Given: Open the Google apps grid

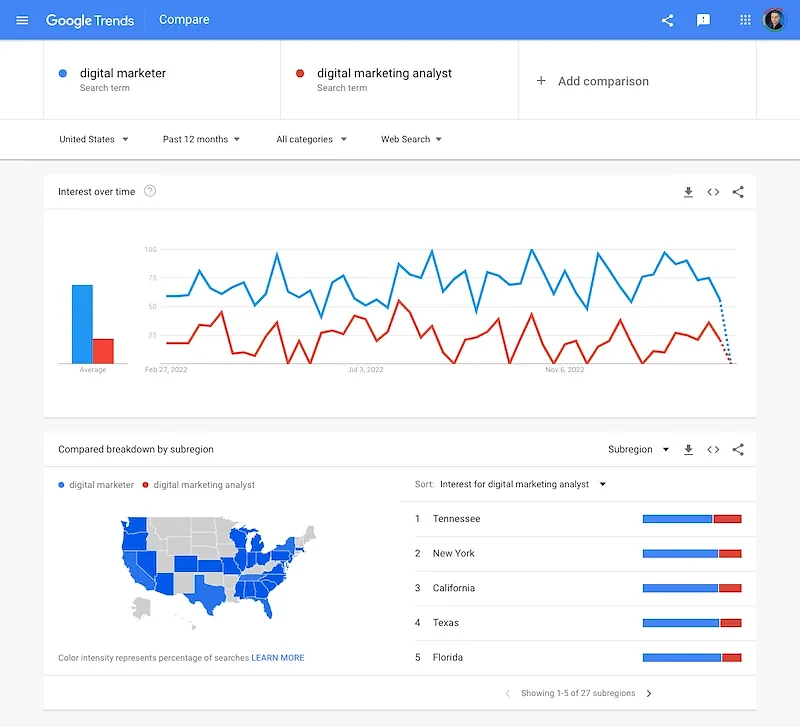Looking at the screenshot, I should (745, 20).
